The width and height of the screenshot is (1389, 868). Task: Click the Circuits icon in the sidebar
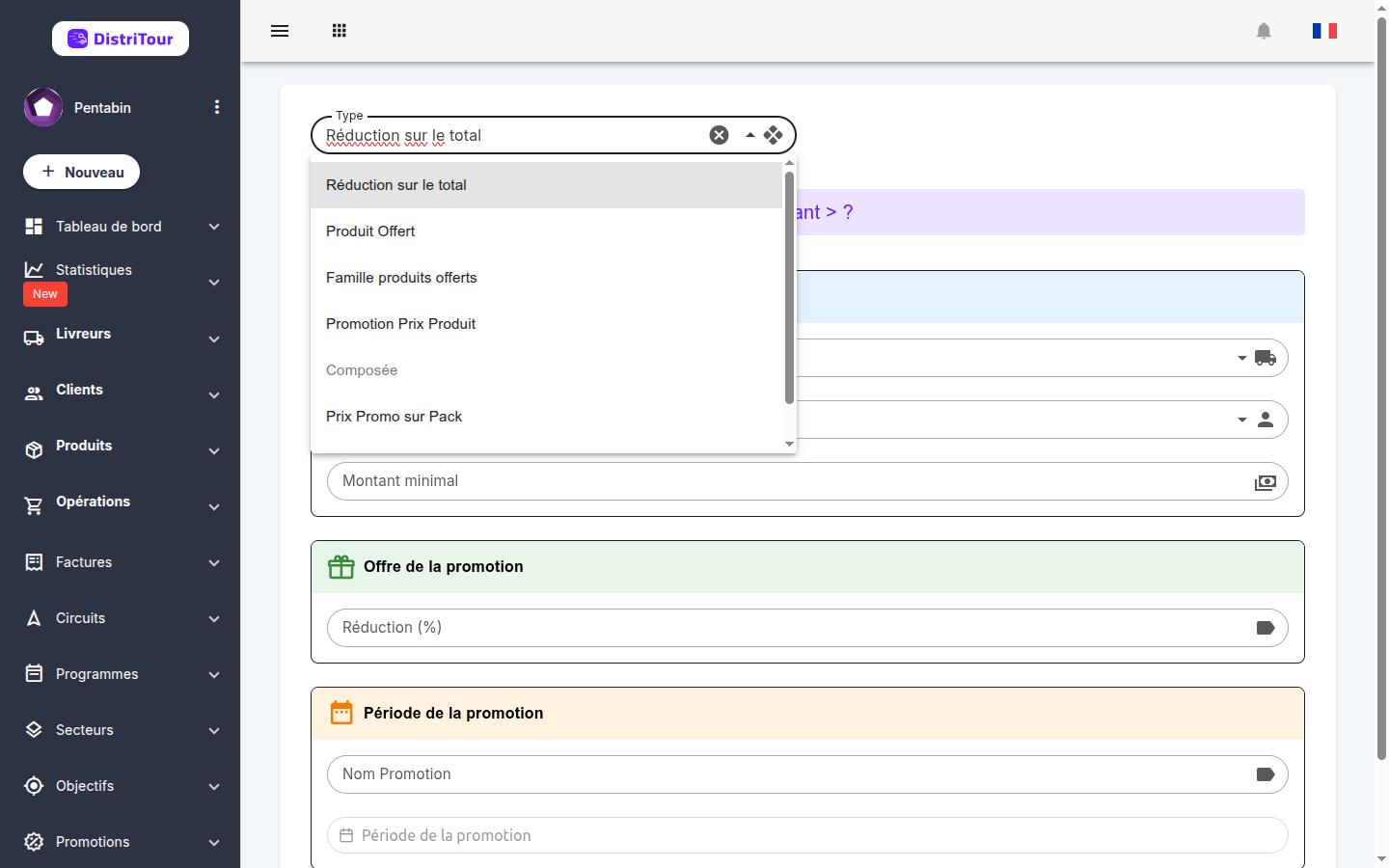pos(34,618)
